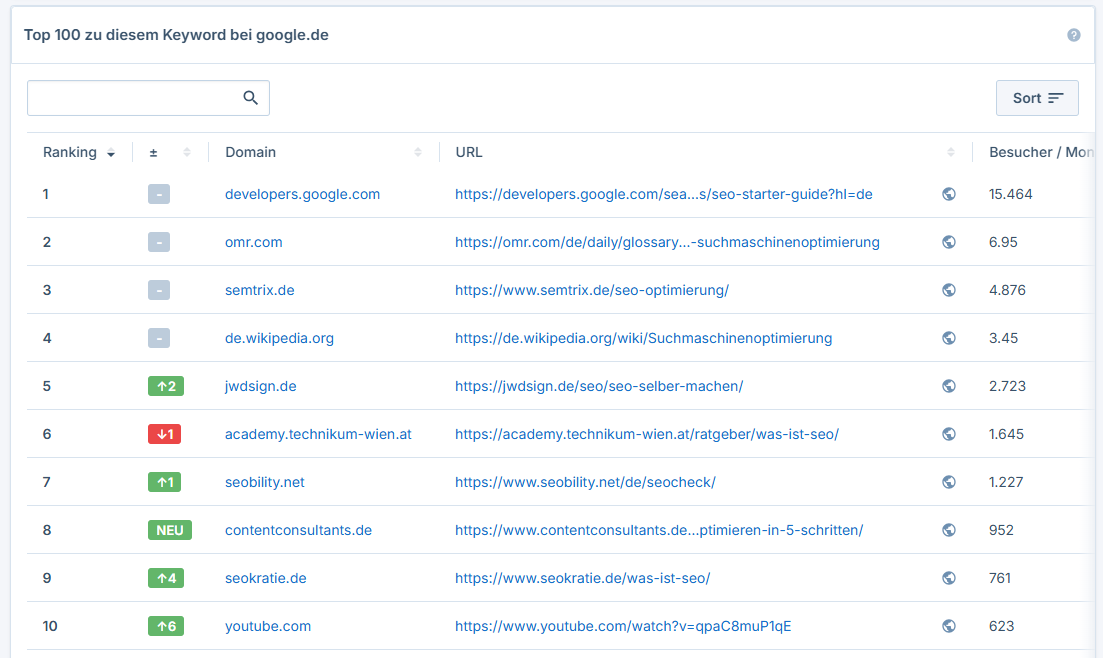Click the green ↑6 badge for youtube.com
The image size is (1103, 658).
(x=166, y=626)
